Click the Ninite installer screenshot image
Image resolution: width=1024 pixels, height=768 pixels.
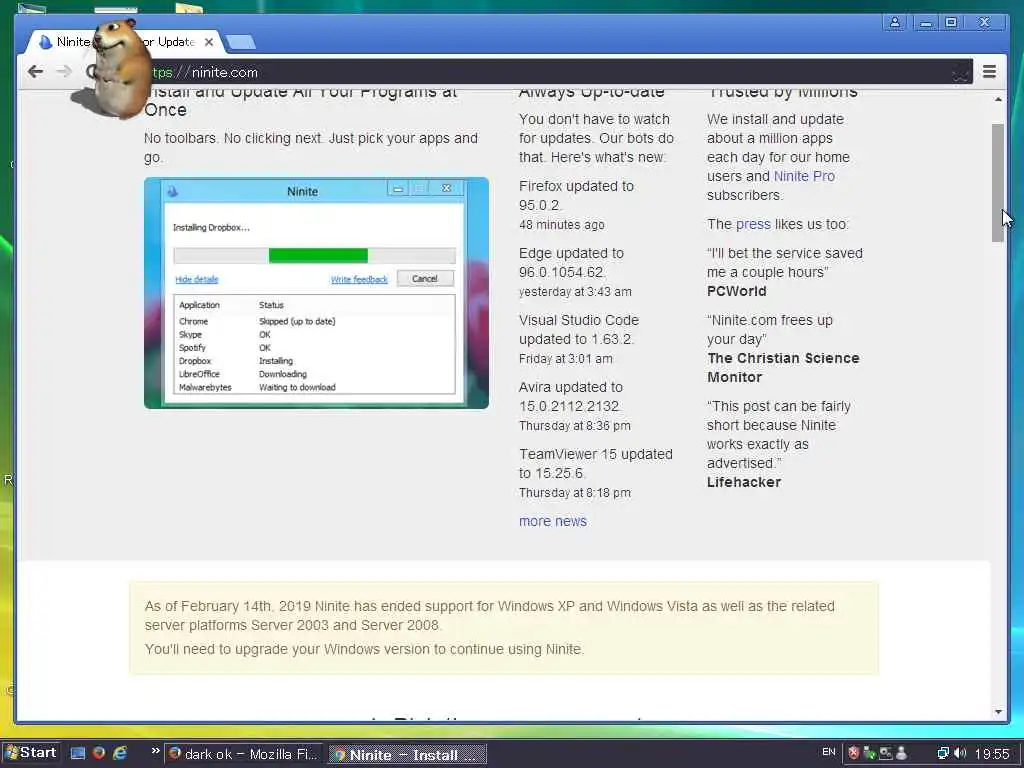point(316,293)
